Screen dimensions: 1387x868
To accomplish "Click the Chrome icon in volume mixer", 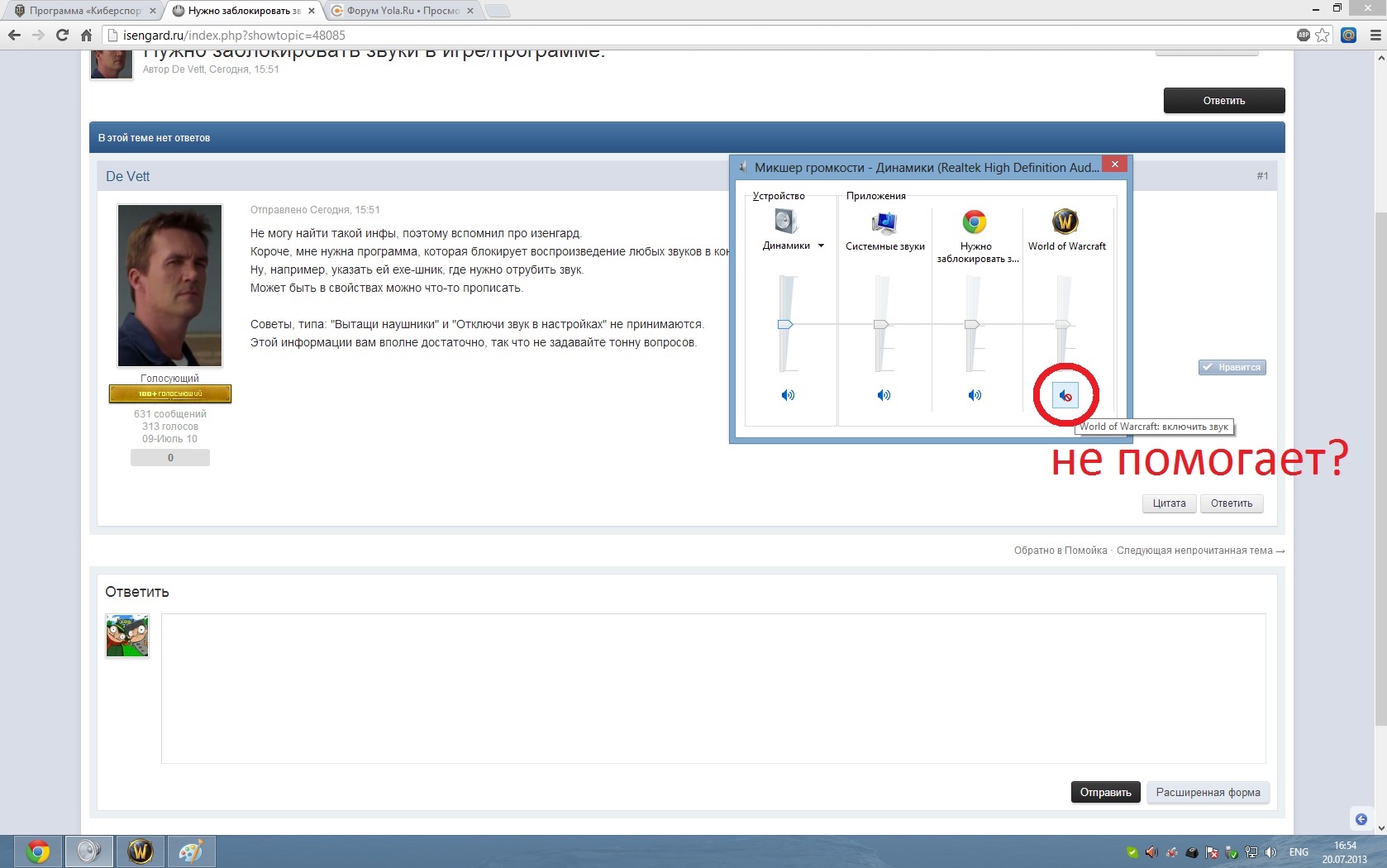I will click(x=975, y=222).
